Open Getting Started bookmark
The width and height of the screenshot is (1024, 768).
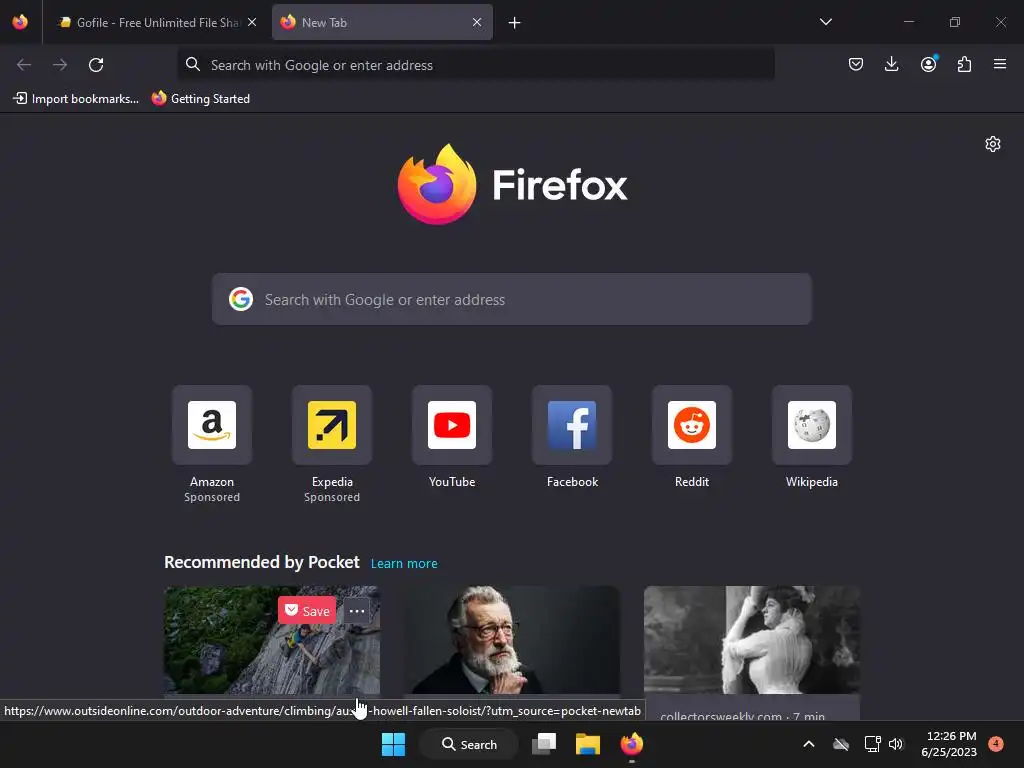coord(201,99)
